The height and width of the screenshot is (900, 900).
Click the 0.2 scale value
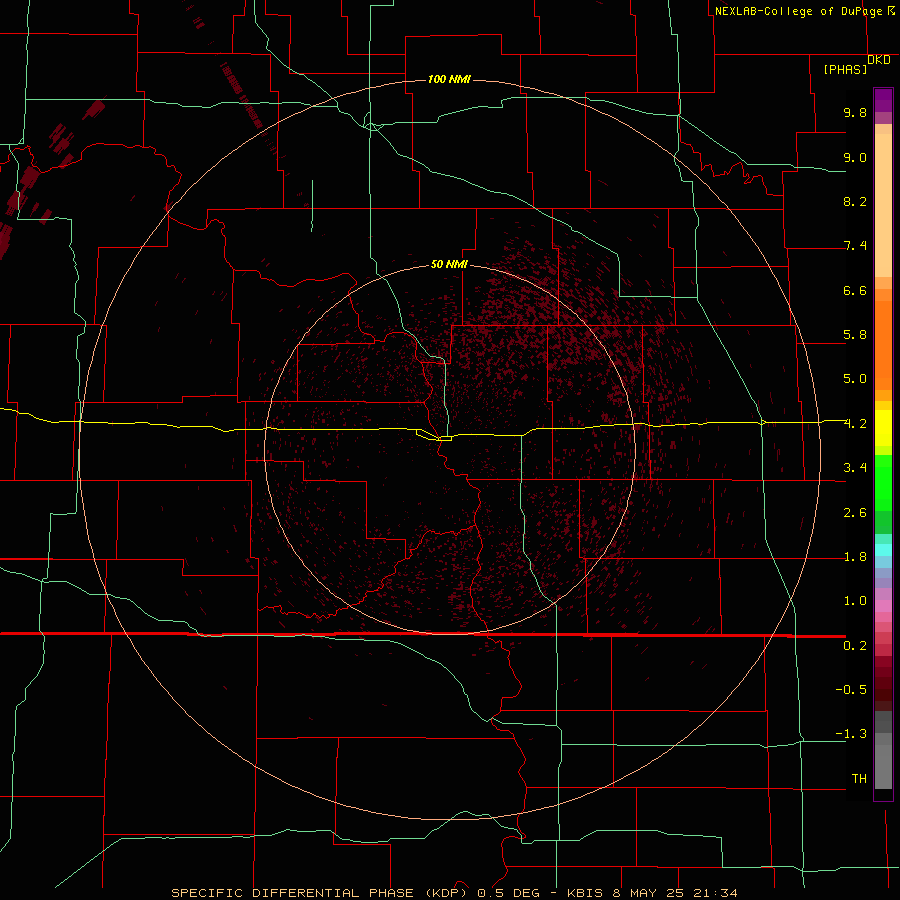coord(855,646)
